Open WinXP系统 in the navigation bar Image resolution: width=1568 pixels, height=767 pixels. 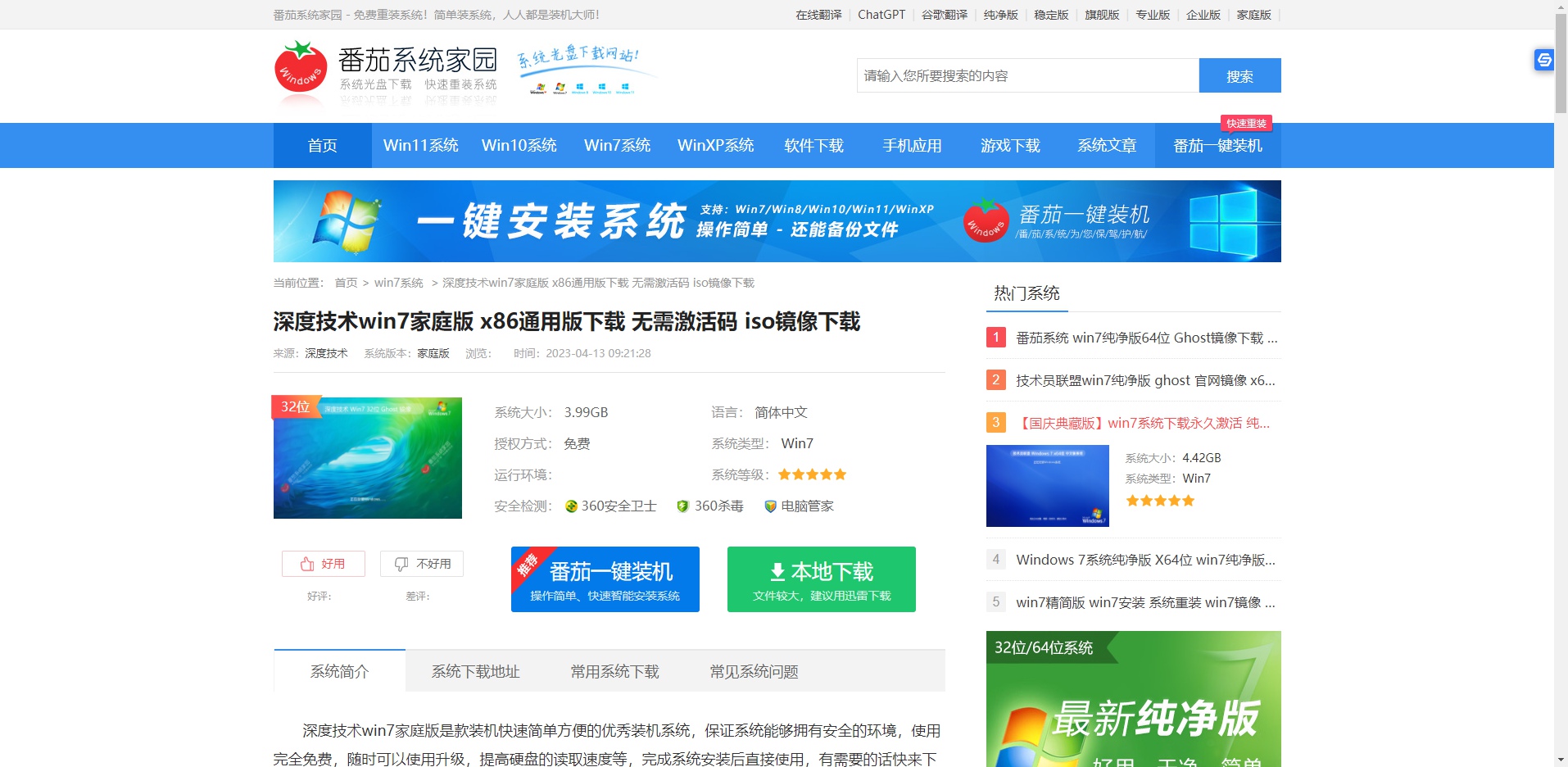(x=716, y=146)
